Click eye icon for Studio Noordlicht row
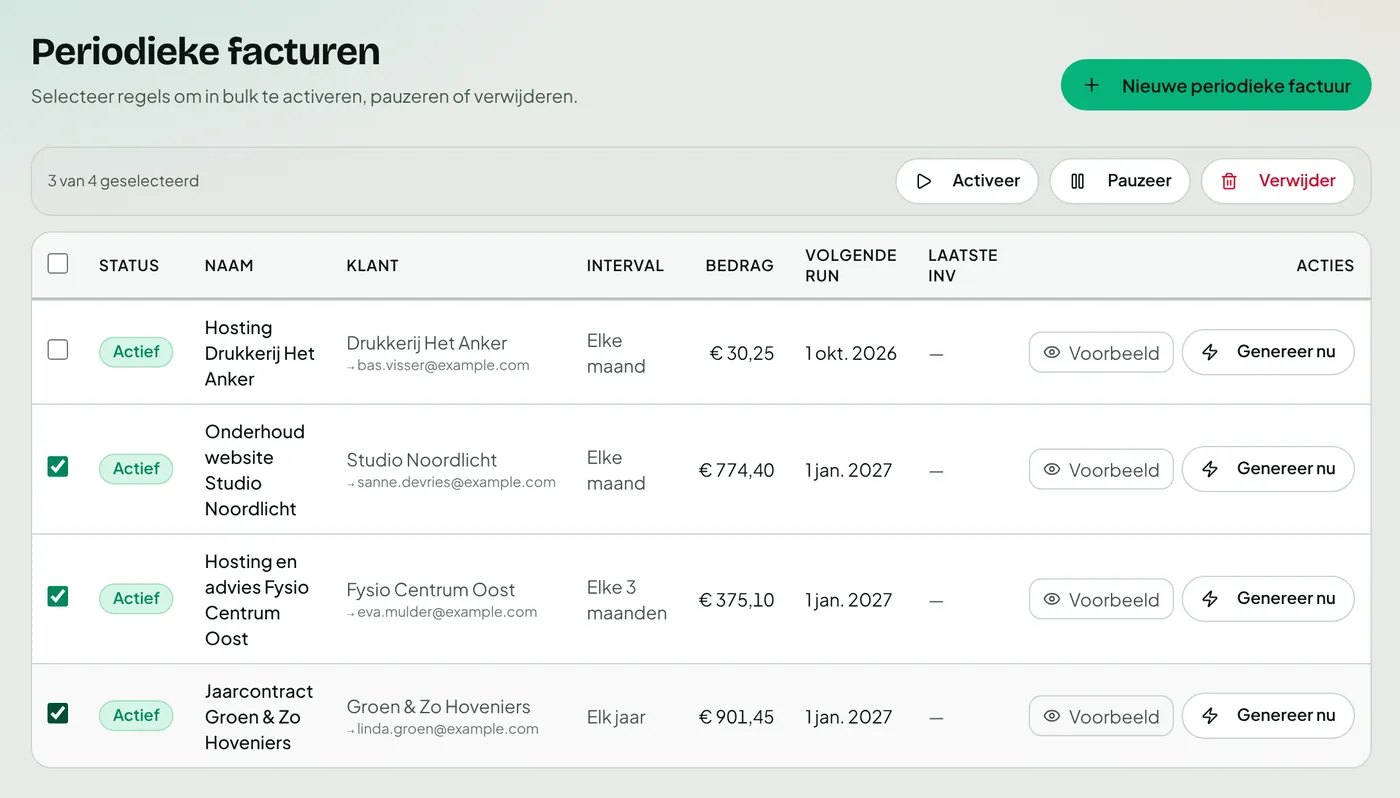Screen dimensions: 1400x798 click(x=1052, y=470)
